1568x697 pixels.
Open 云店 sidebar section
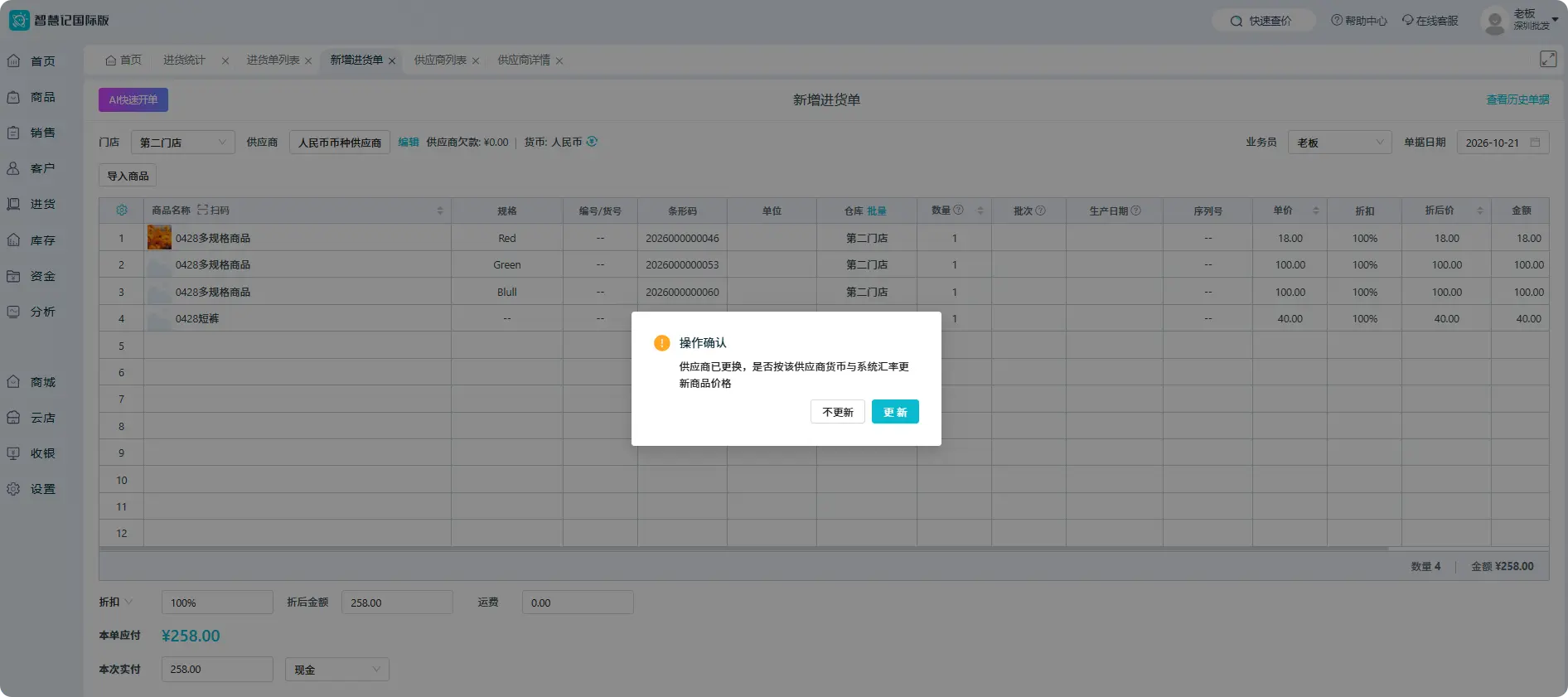tap(31, 418)
